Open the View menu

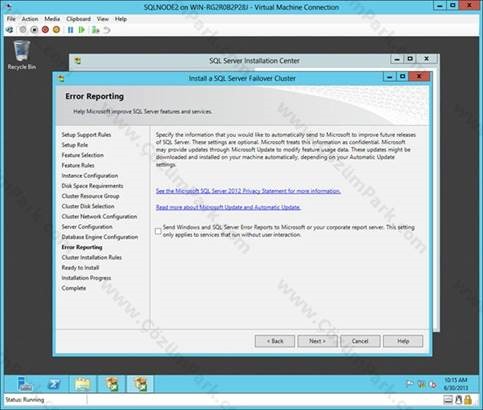point(103,19)
